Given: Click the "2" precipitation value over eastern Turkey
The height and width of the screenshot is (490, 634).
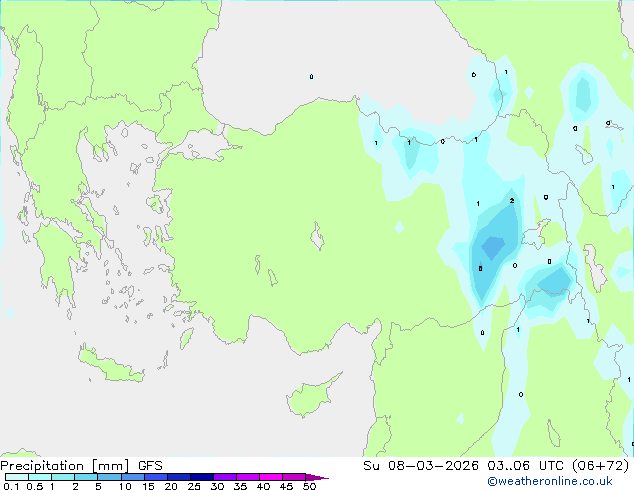Looking at the screenshot, I should (512, 201).
